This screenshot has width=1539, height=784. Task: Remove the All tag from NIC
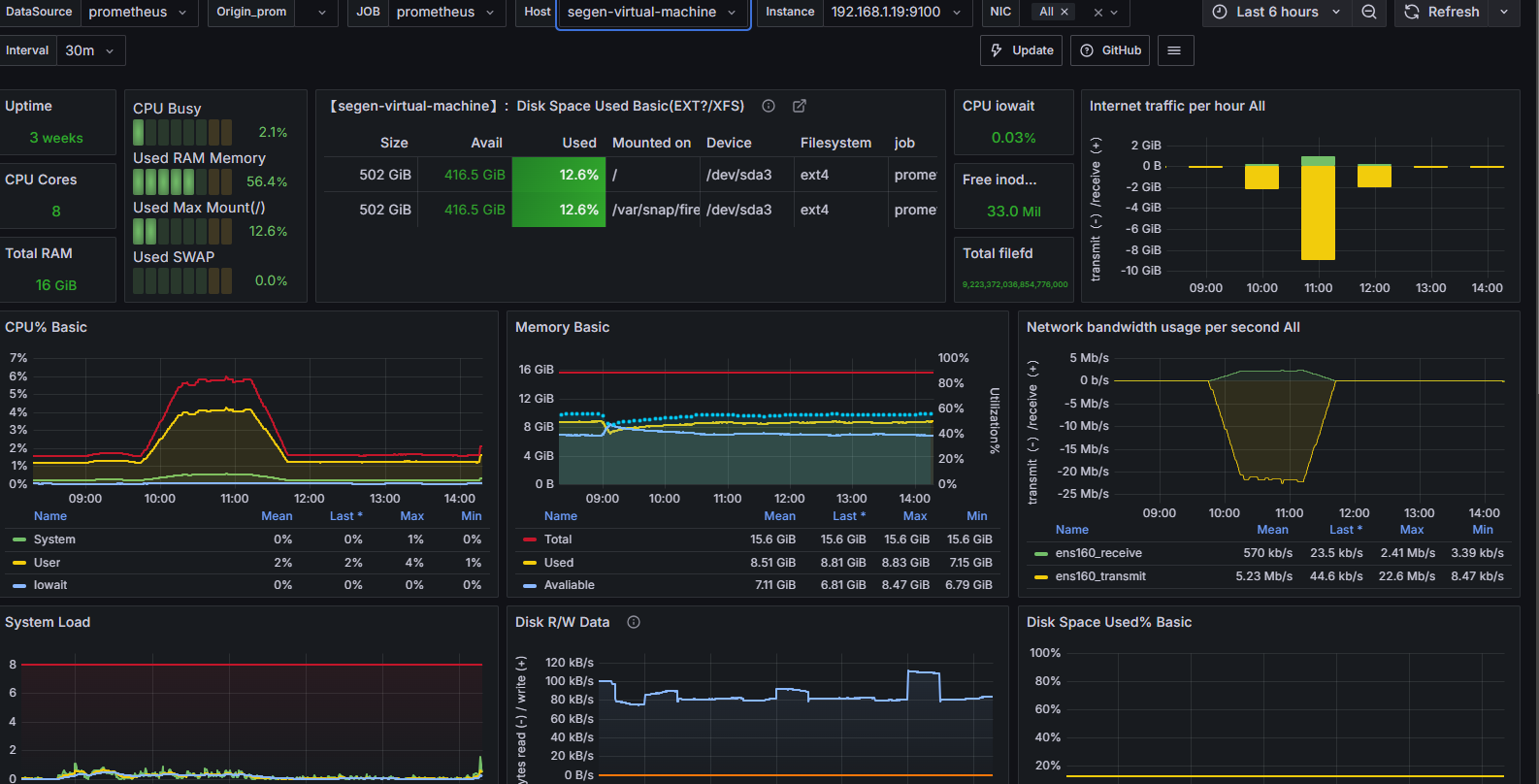(1064, 12)
